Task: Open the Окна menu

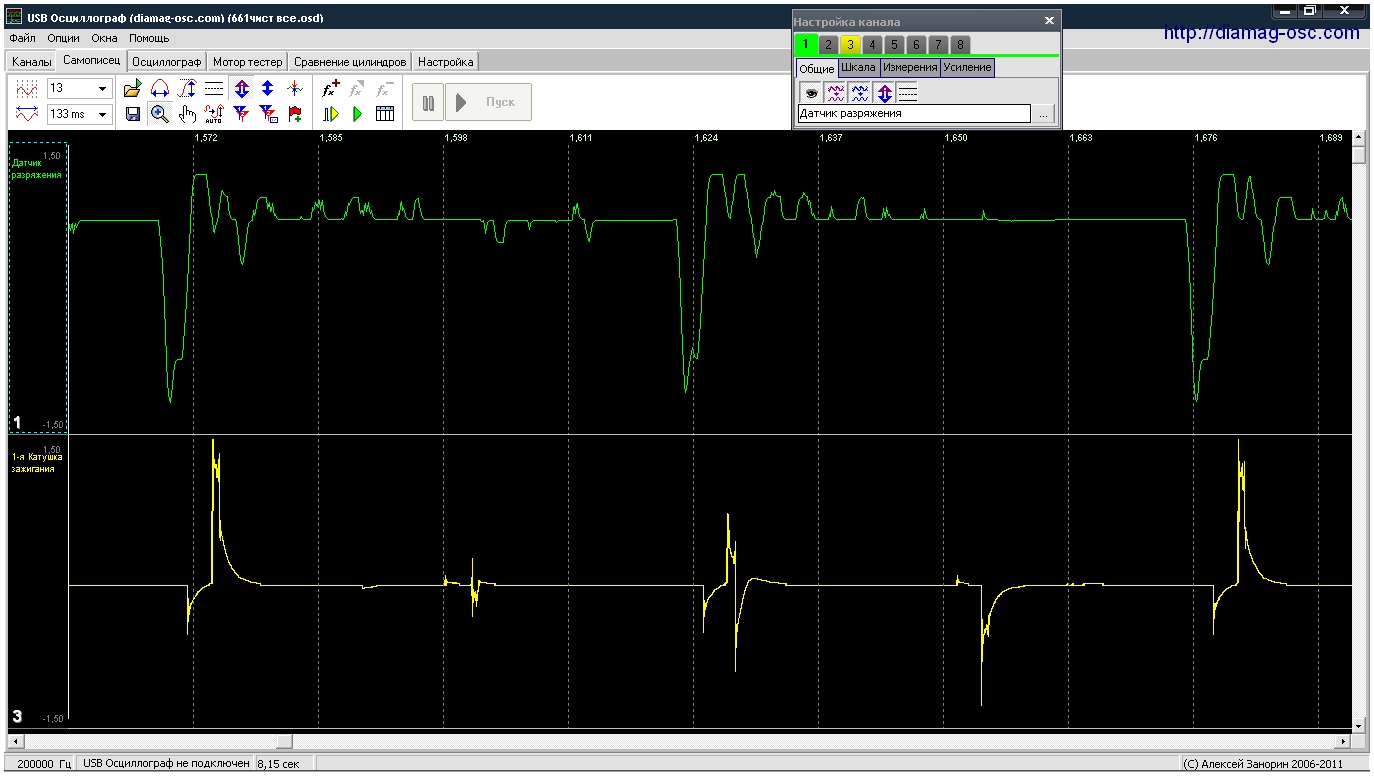Action: pos(104,38)
